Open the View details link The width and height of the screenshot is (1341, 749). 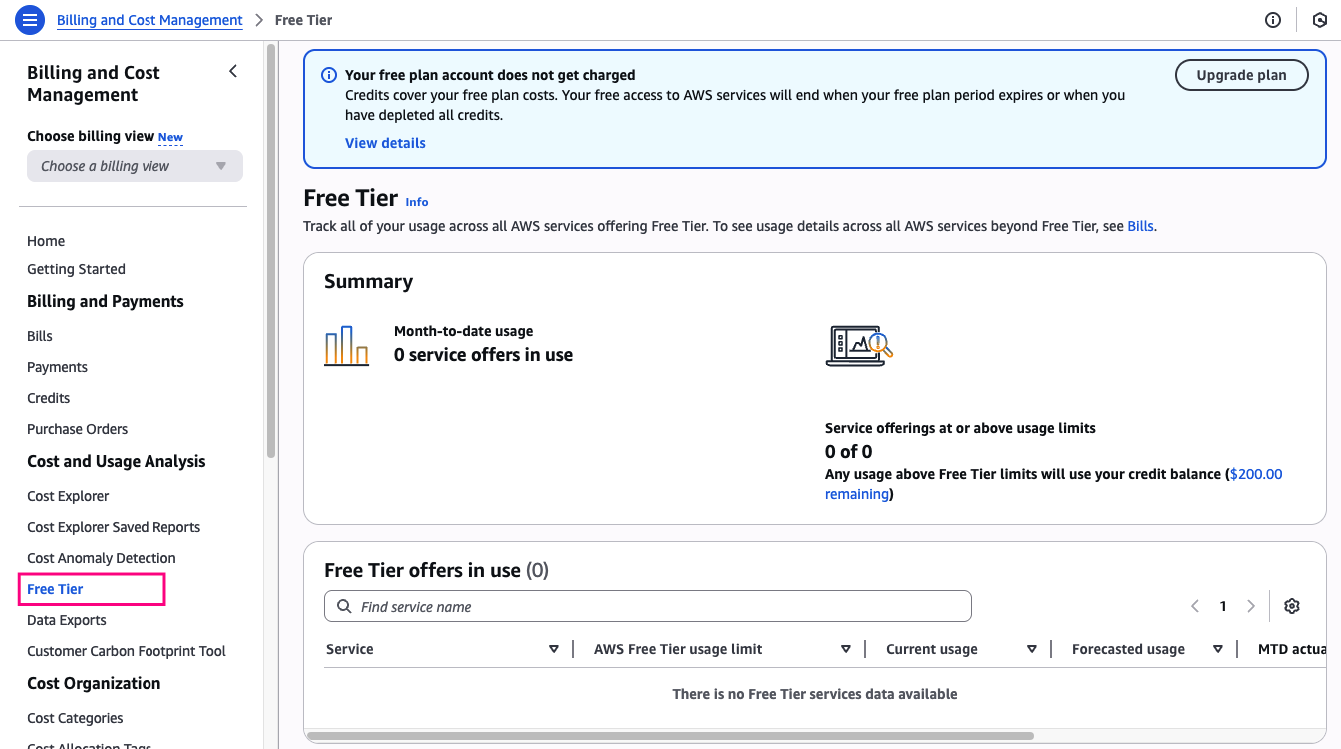point(385,143)
